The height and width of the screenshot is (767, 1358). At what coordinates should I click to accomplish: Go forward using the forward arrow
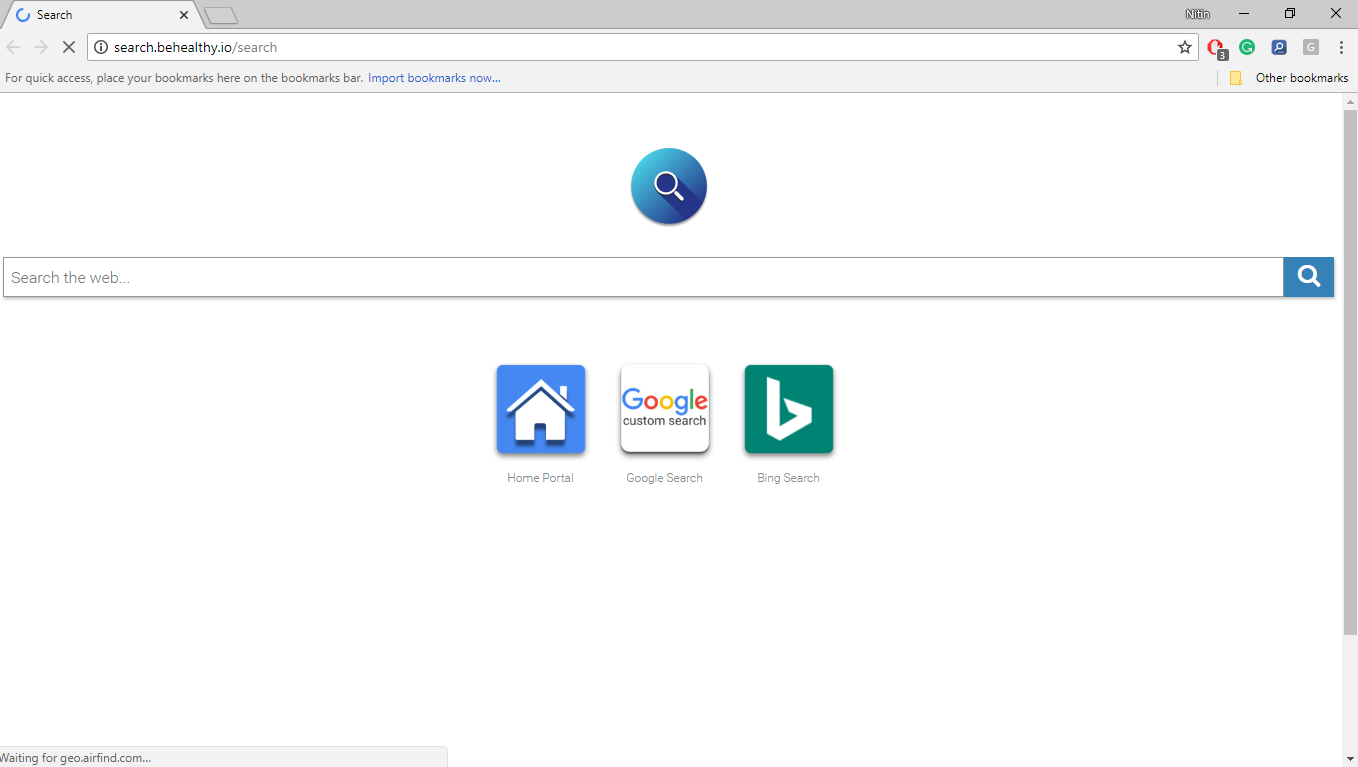coord(40,46)
